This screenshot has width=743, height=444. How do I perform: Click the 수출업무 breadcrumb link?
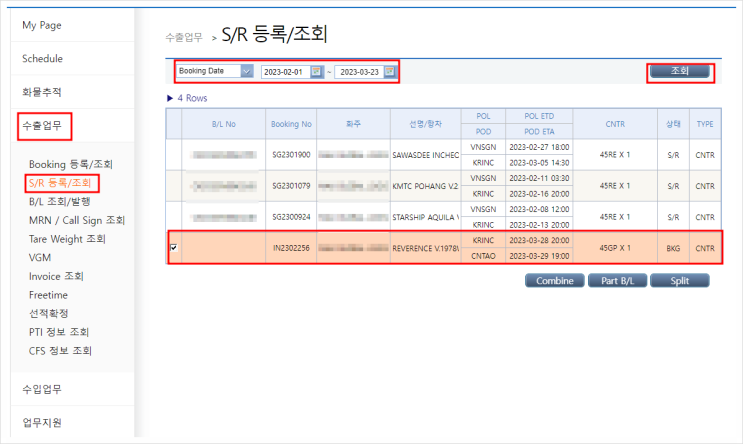coord(184,37)
